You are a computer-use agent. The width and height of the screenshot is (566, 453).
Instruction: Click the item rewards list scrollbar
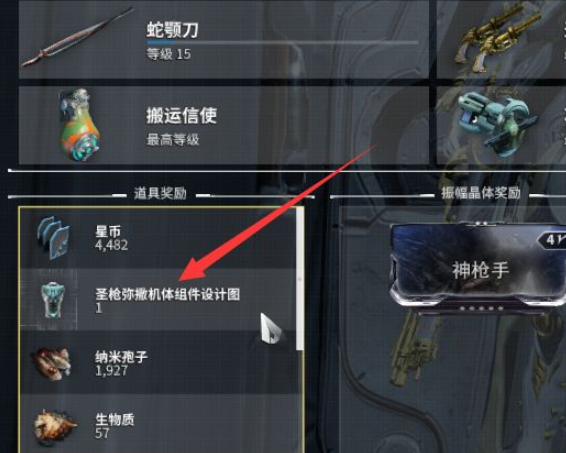(x=300, y=279)
